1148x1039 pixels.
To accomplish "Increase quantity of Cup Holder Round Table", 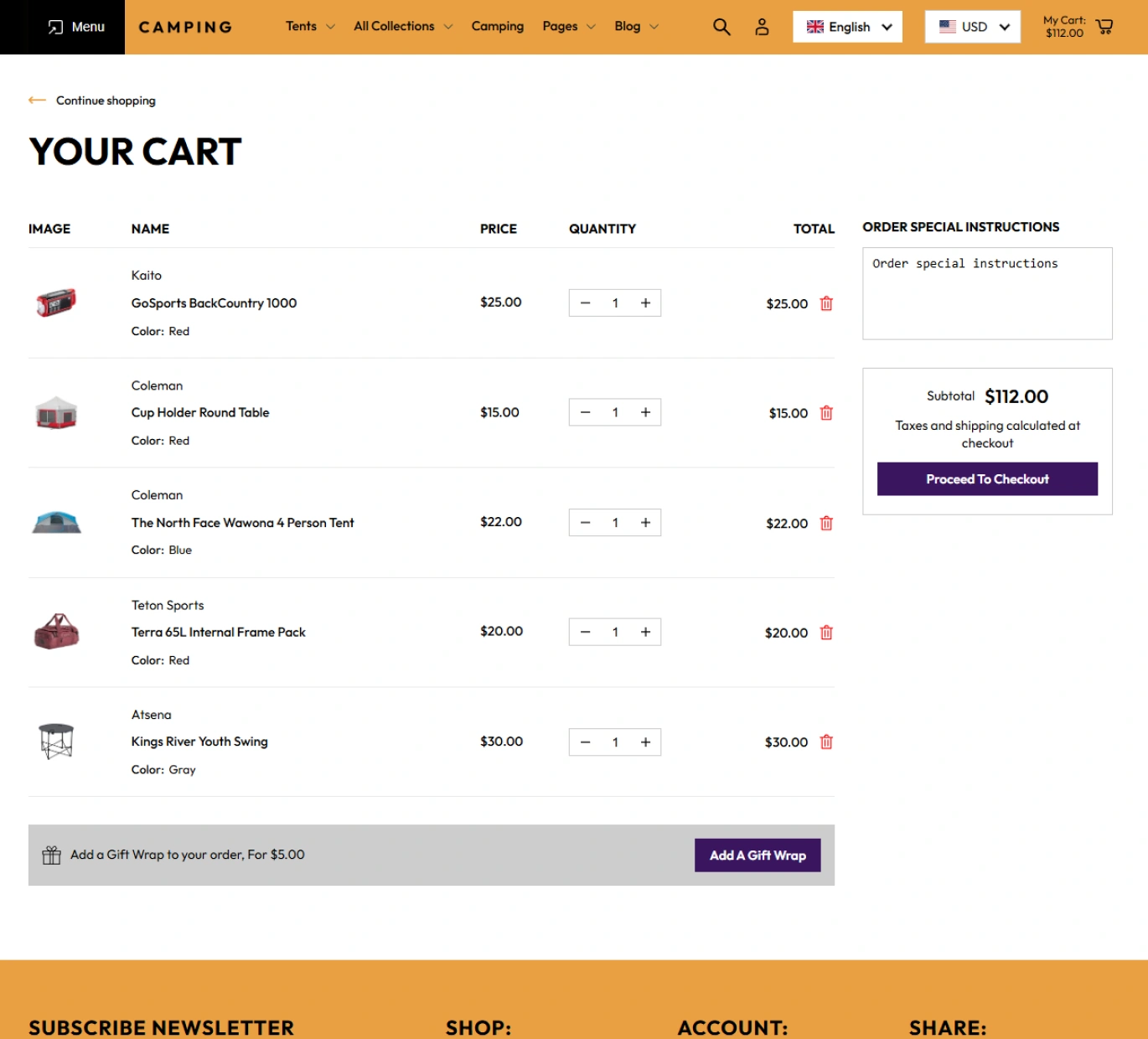I will coord(645,412).
